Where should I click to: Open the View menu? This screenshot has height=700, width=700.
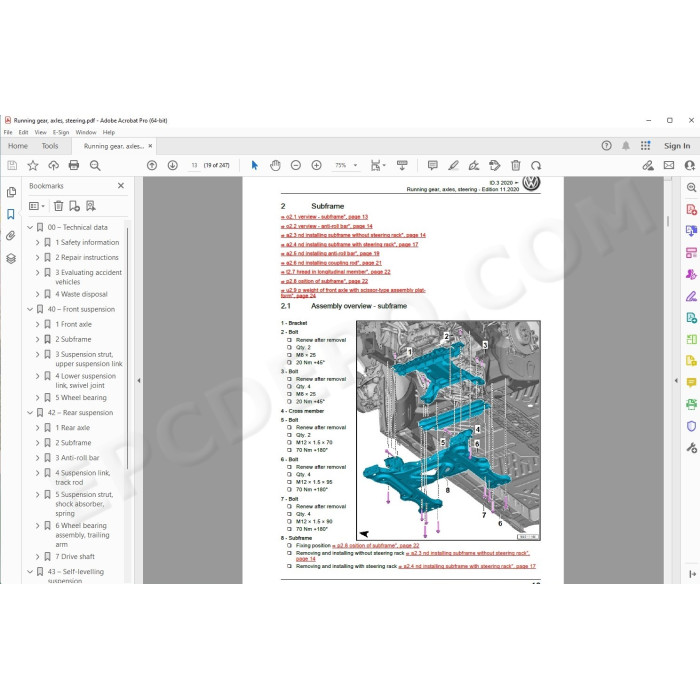(x=41, y=132)
